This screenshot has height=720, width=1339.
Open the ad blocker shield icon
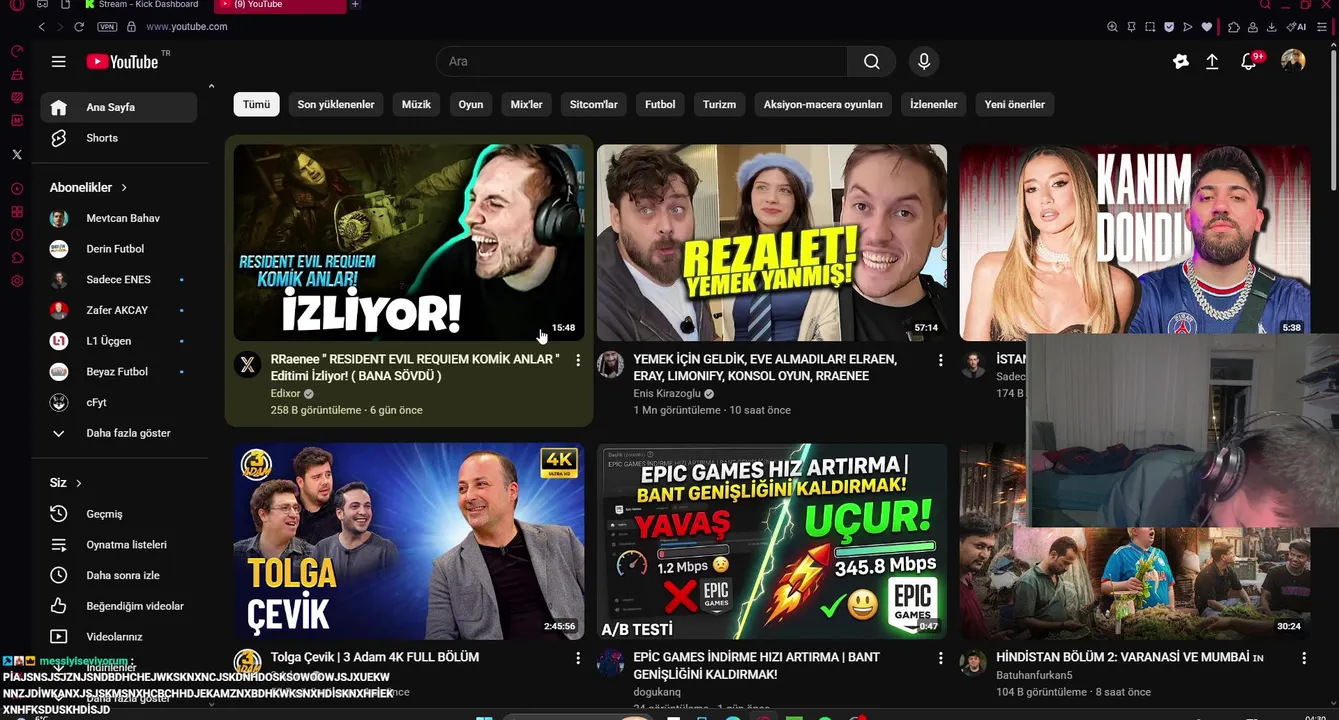[x=1168, y=27]
